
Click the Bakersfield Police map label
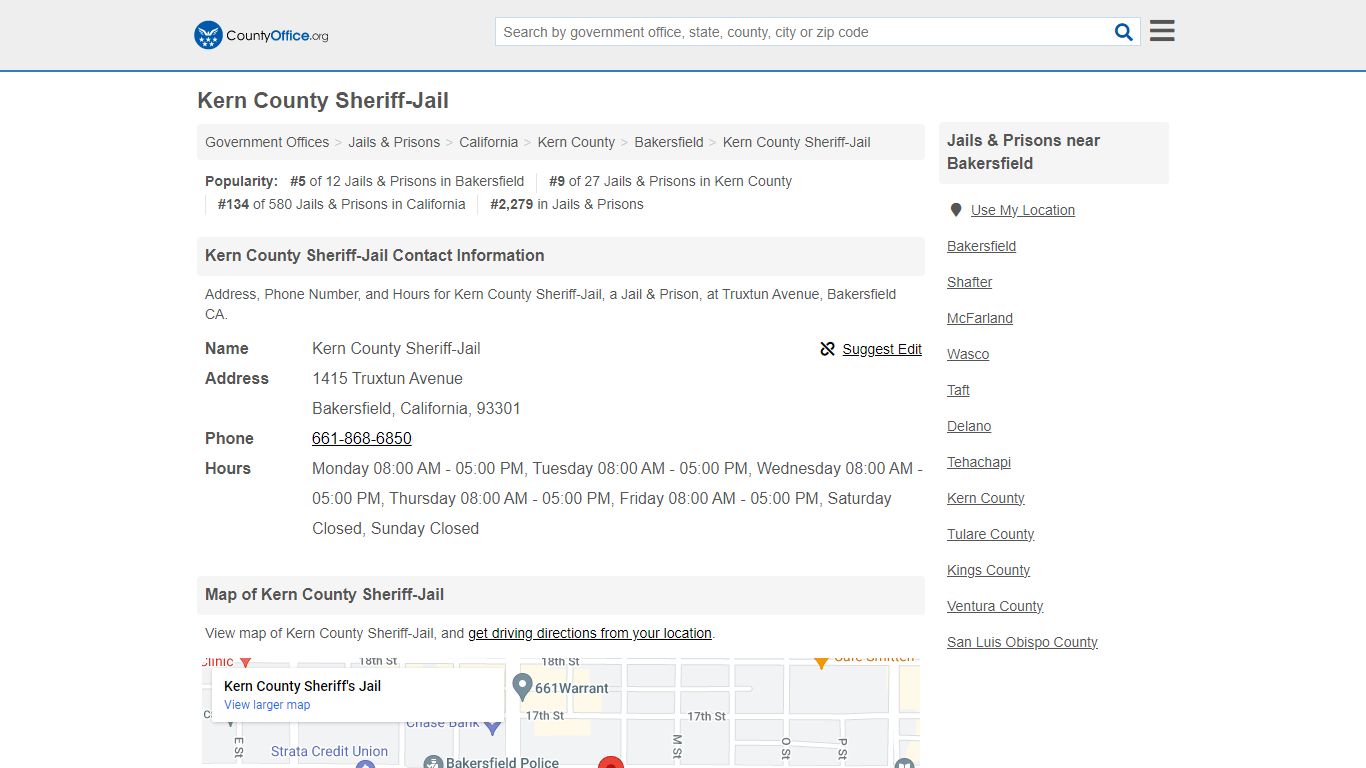[502, 762]
